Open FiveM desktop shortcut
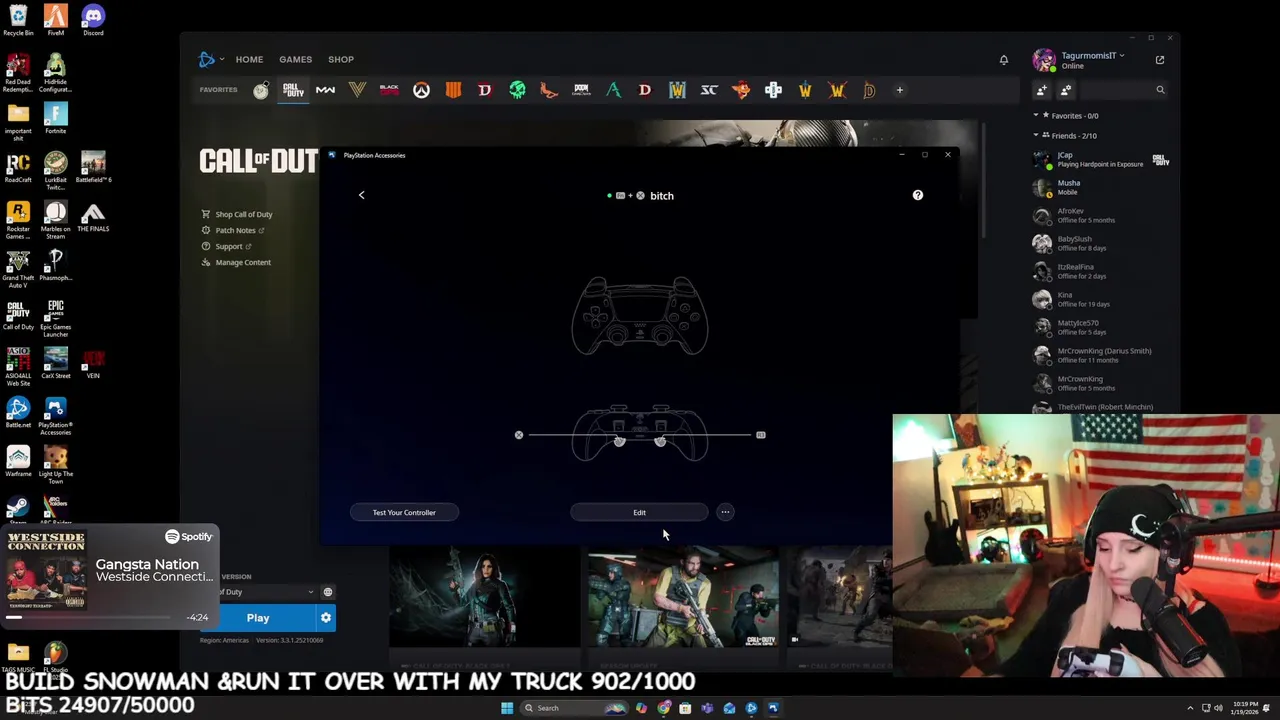The width and height of the screenshot is (1280, 720). click(55, 20)
